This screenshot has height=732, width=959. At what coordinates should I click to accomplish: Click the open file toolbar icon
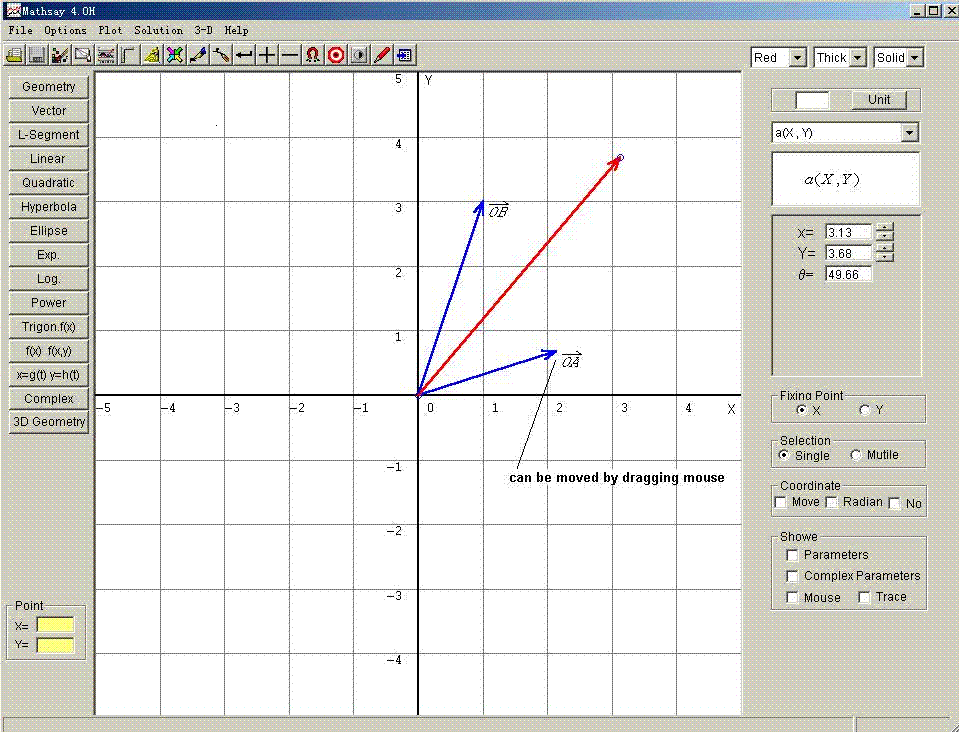pyautogui.click(x=15, y=56)
